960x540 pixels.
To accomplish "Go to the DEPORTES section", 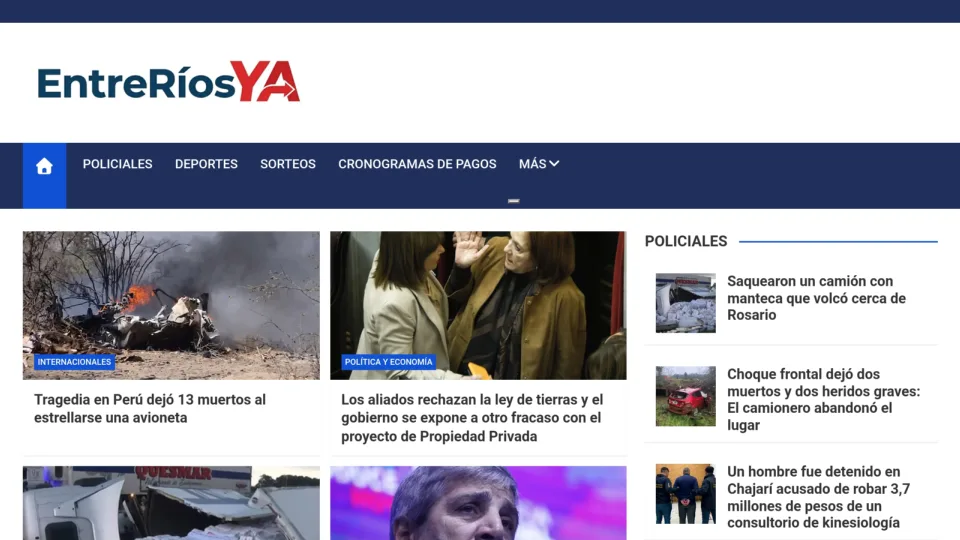I will [206, 164].
